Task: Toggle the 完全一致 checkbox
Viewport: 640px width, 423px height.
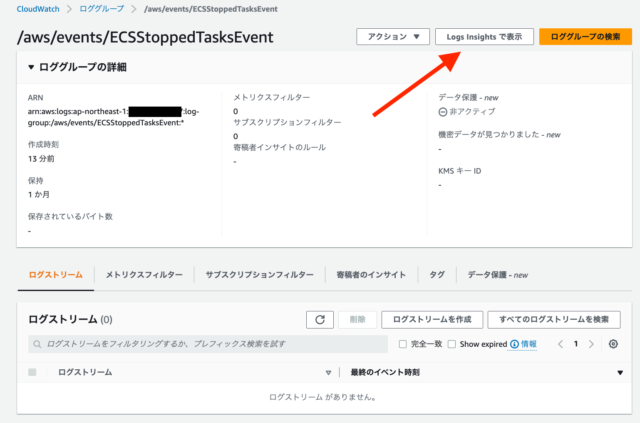Action: click(x=403, y=344)
